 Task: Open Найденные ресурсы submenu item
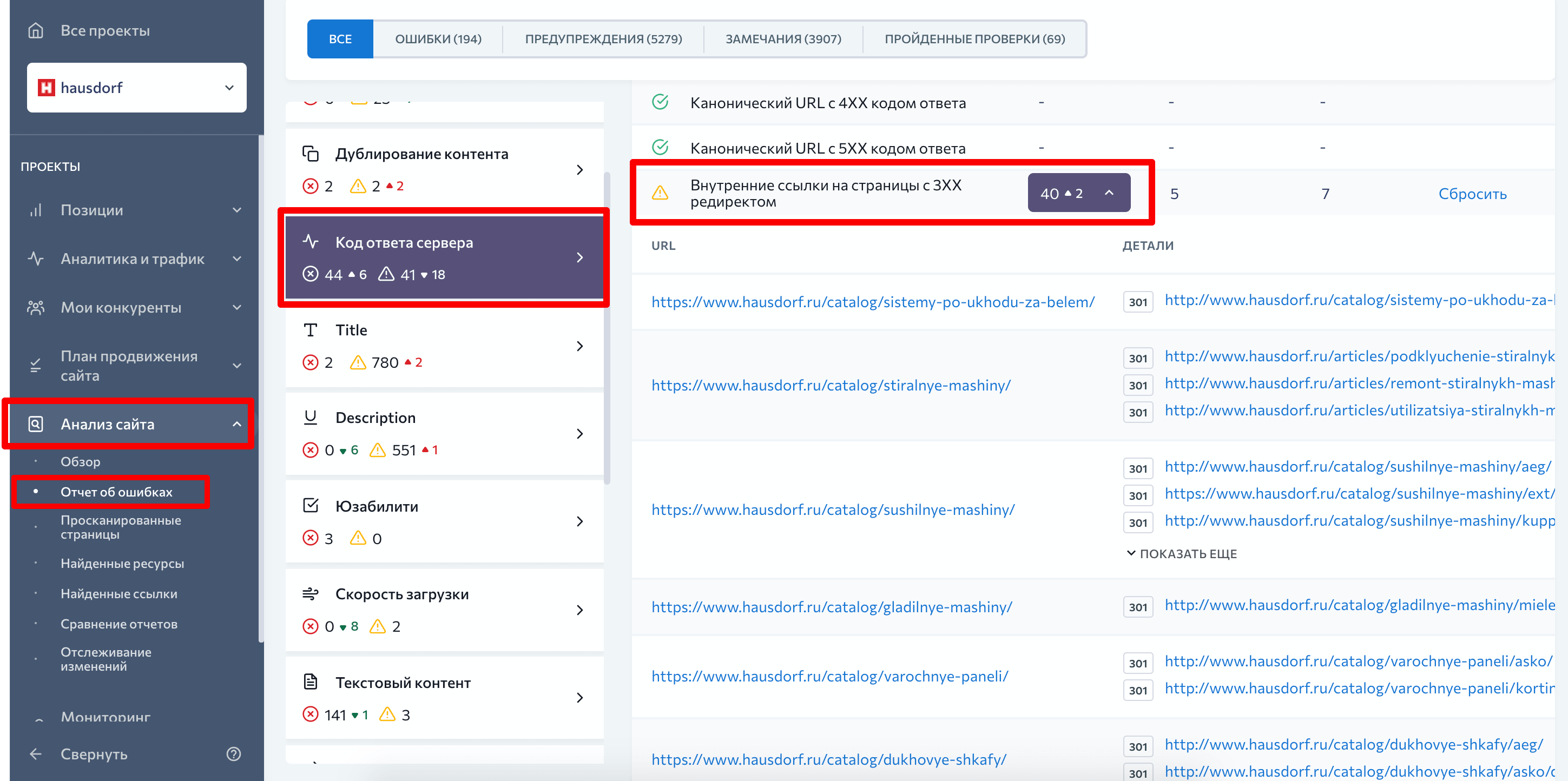(122, 563)
